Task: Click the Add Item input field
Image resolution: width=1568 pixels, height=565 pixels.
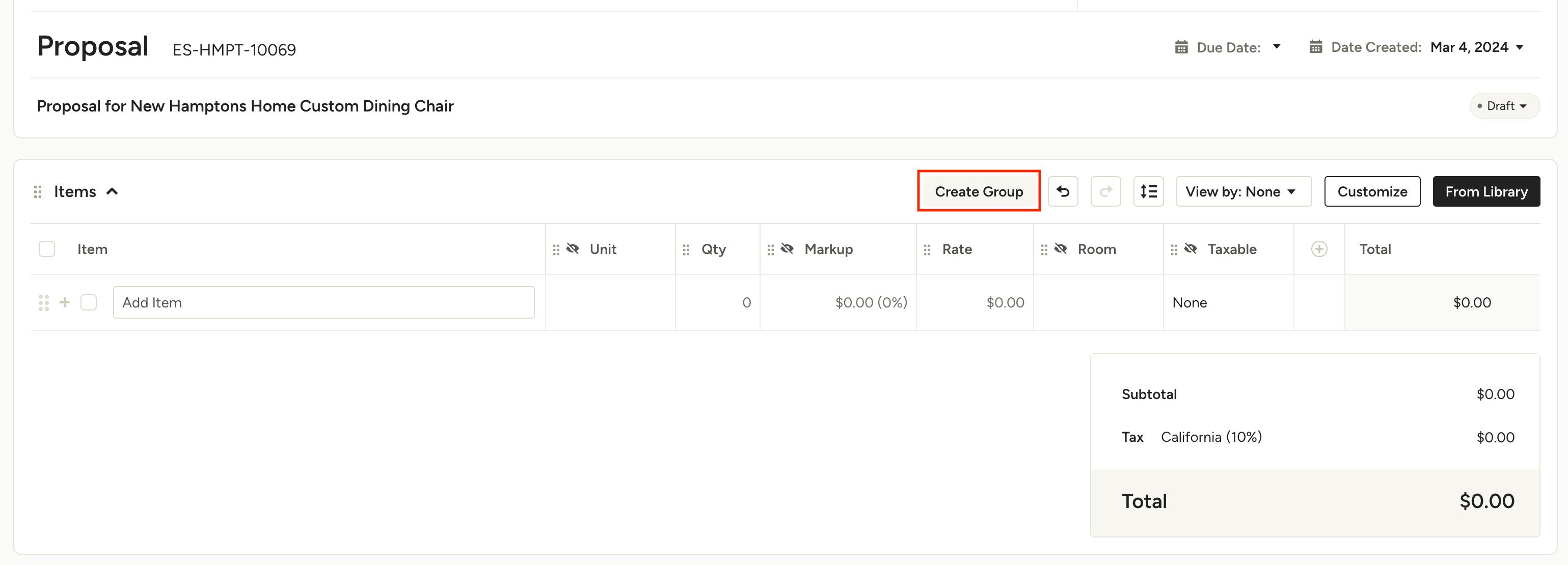Action: pyautogui.click(x=323, y=302)
